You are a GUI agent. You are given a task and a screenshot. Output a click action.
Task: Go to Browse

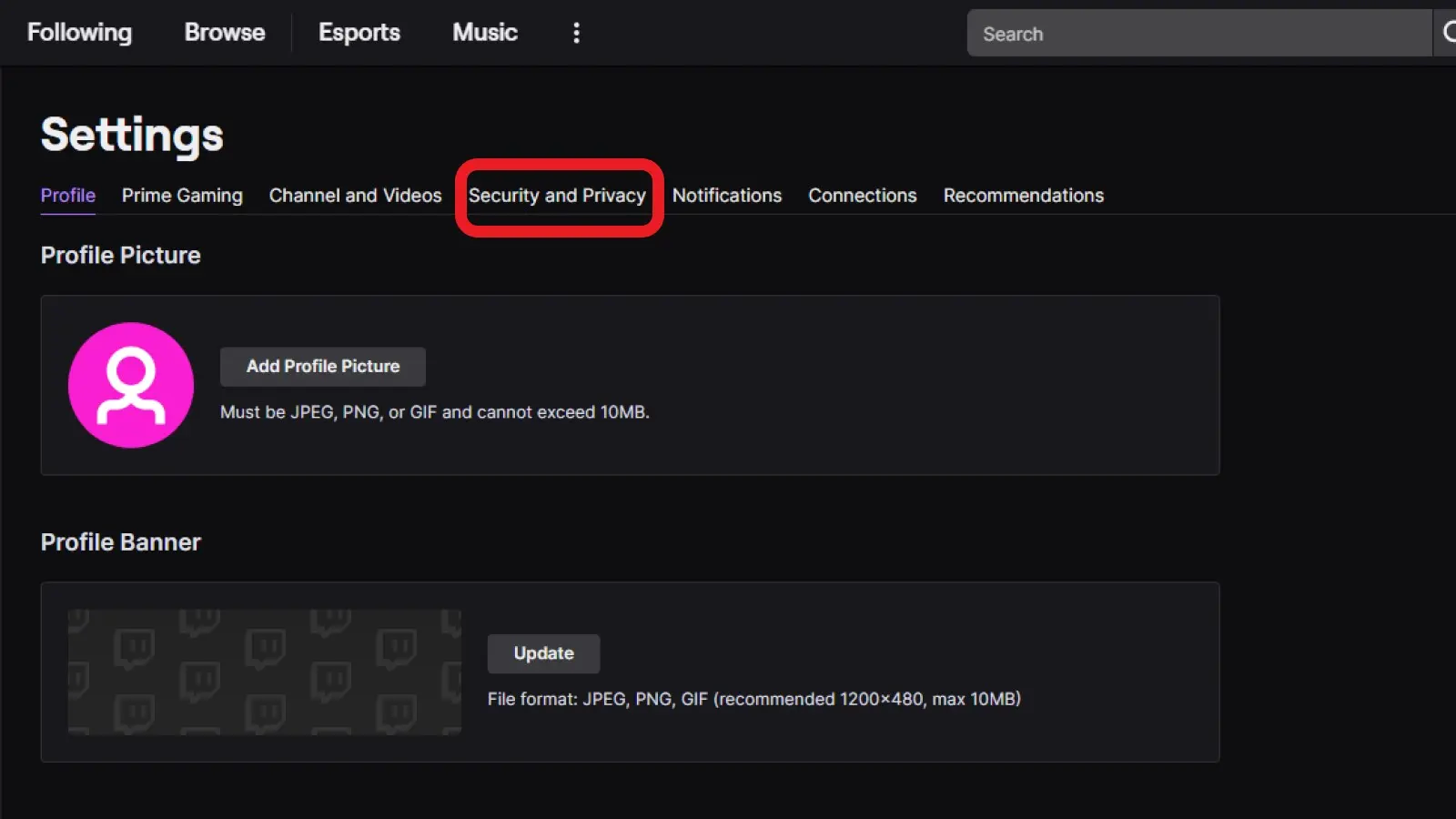click(x=225, y=33)
